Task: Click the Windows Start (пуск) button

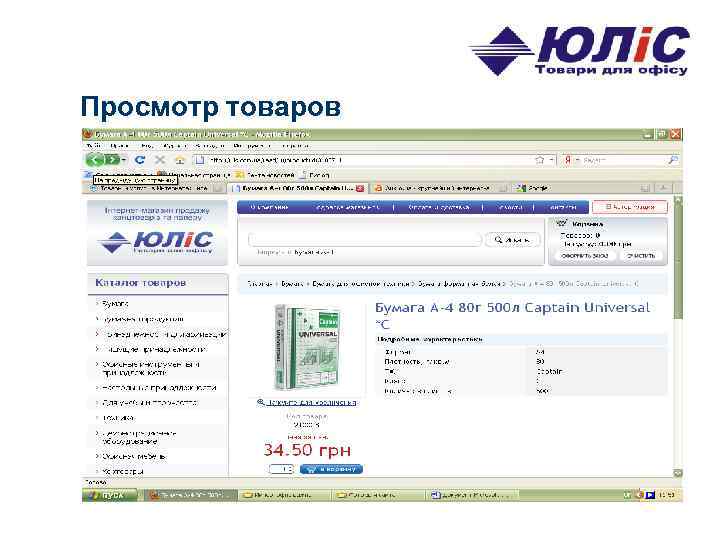Action: coord(109,495)
